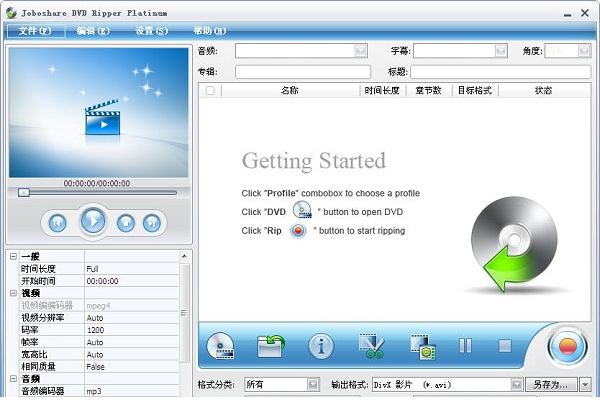Select the 宽高比 Auto value
600x412 pixels.
(131, 354)
